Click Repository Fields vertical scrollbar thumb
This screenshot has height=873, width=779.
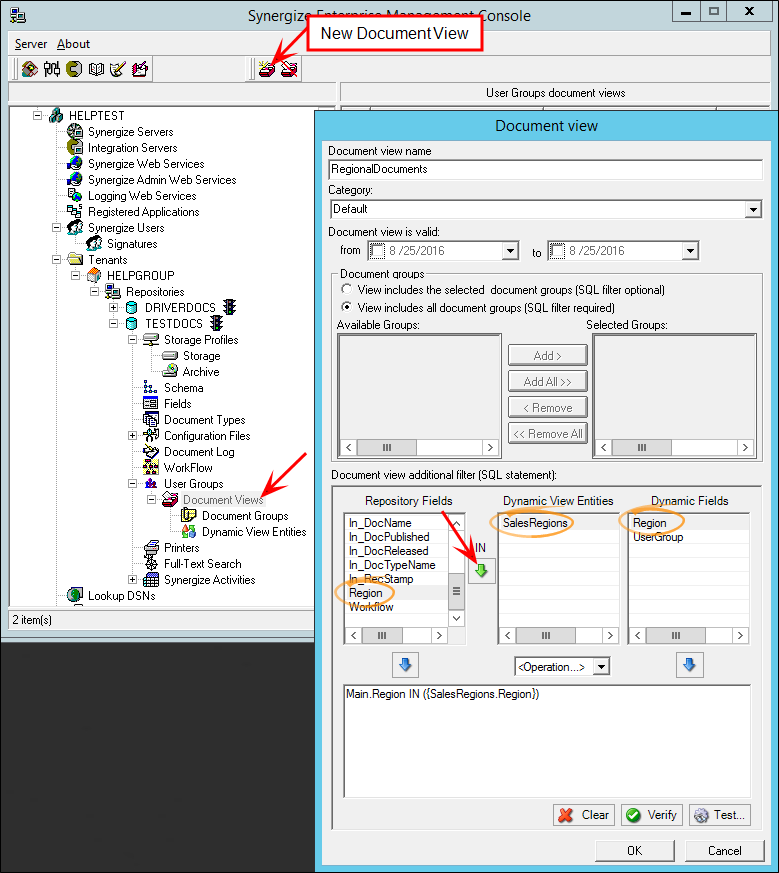456,591
